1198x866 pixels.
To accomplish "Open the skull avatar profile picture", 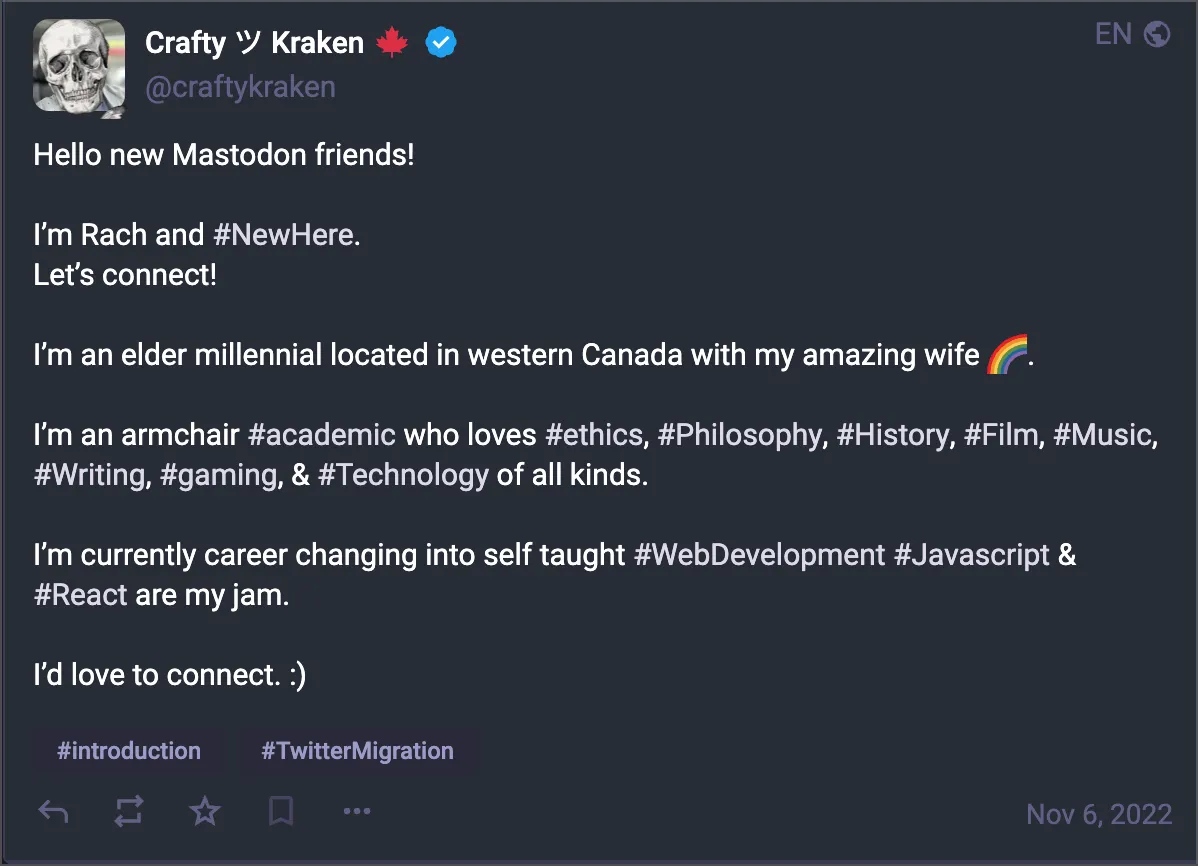I will coord(79,67).
